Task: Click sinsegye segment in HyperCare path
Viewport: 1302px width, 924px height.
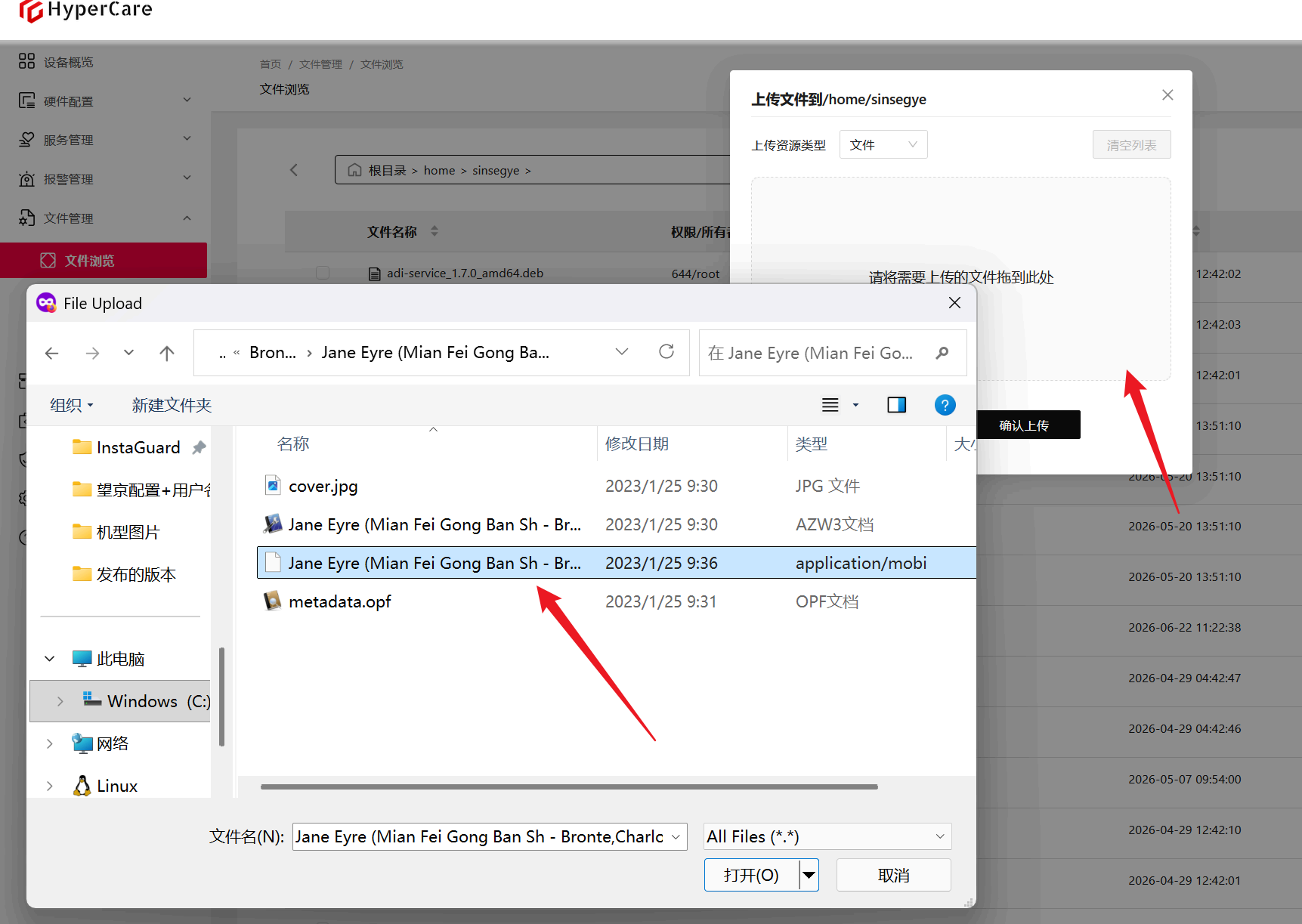Action: pos(496,170)
